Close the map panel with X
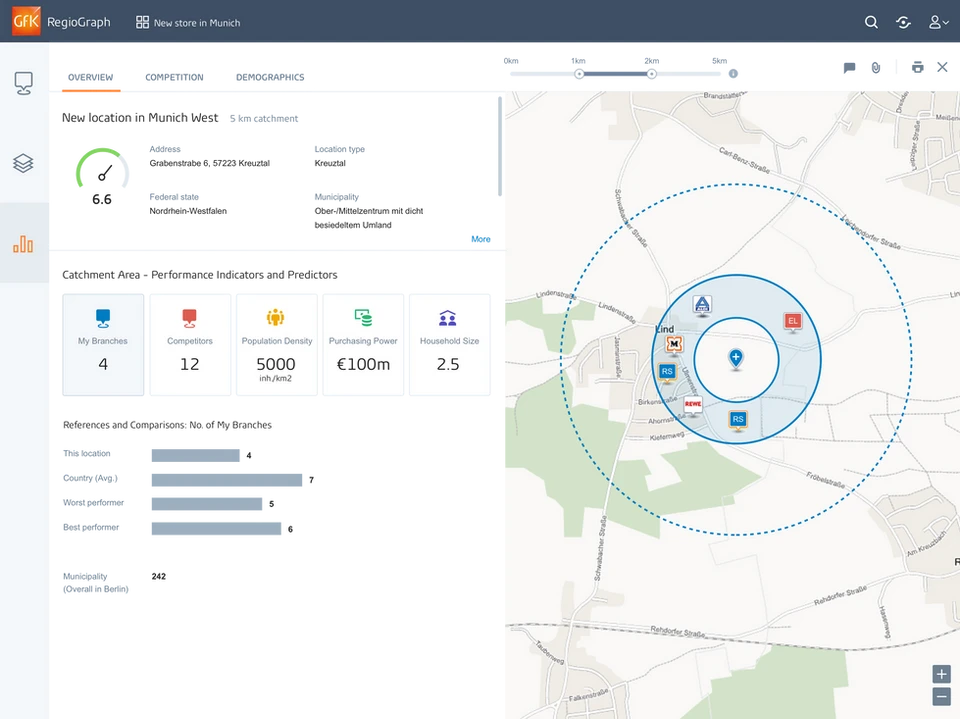This screenshot has width=960, height=719. (942, 67)
